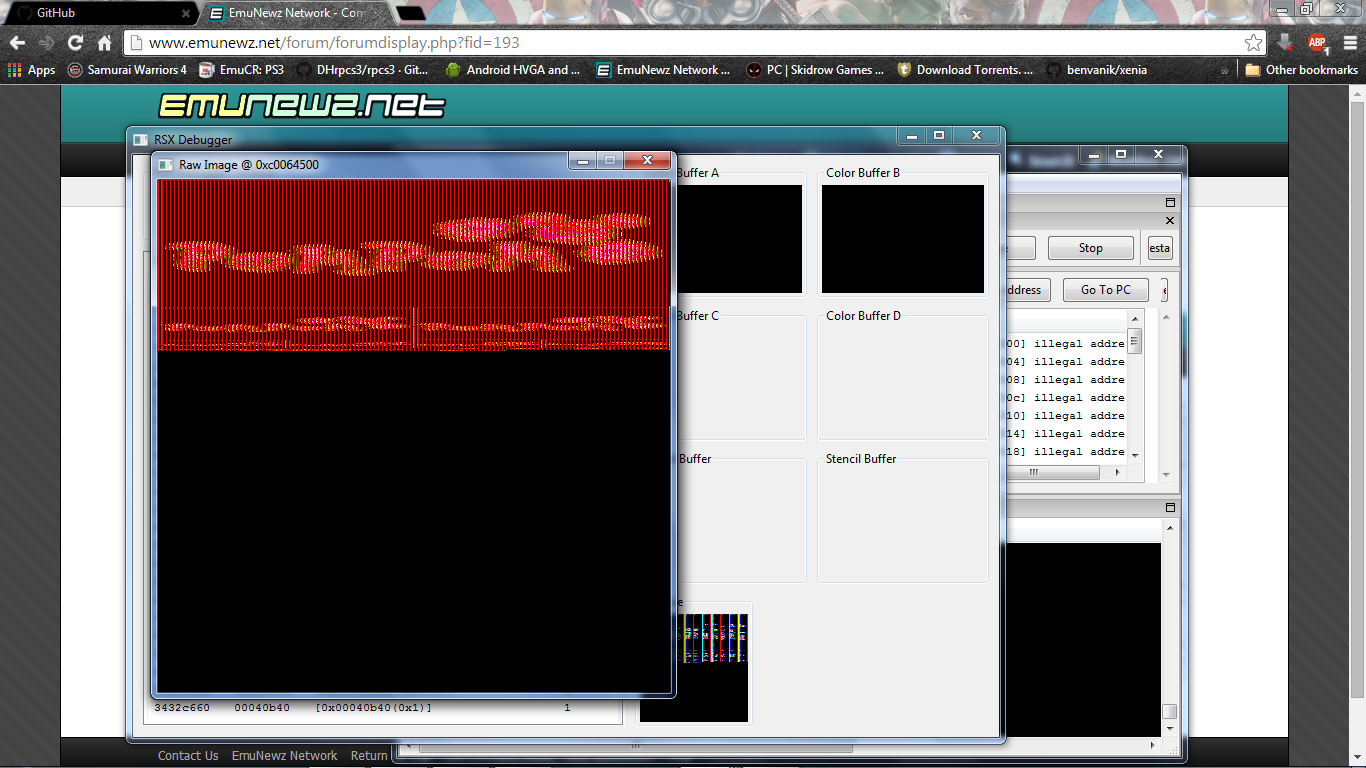Image resolution: width=1366 pixels, height=768 pixels.
Task: Open the Contact Us footer link
Action: pyautogui.click(x=188, y=756)
